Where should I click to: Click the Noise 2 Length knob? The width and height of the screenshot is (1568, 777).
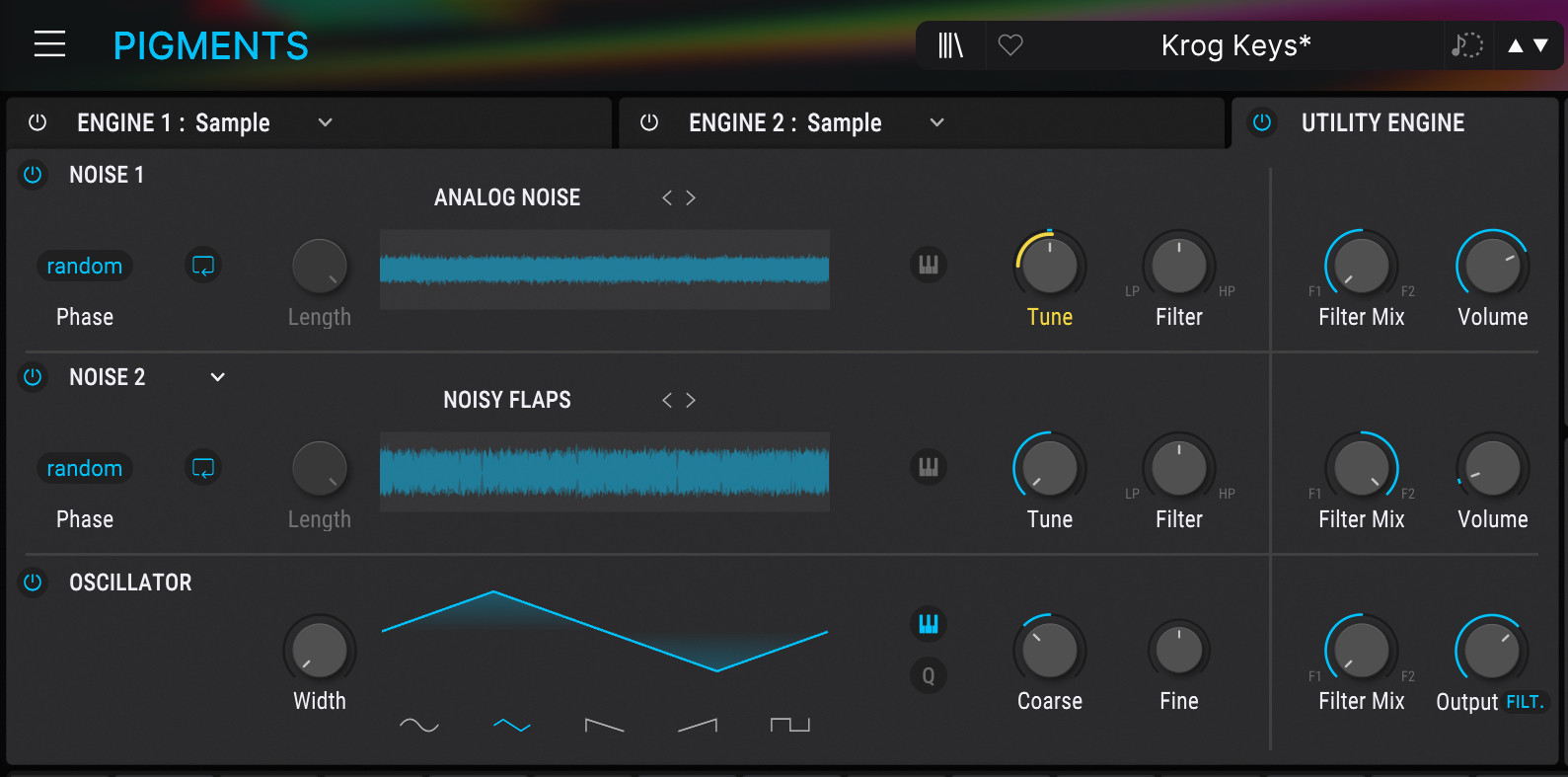320,469
